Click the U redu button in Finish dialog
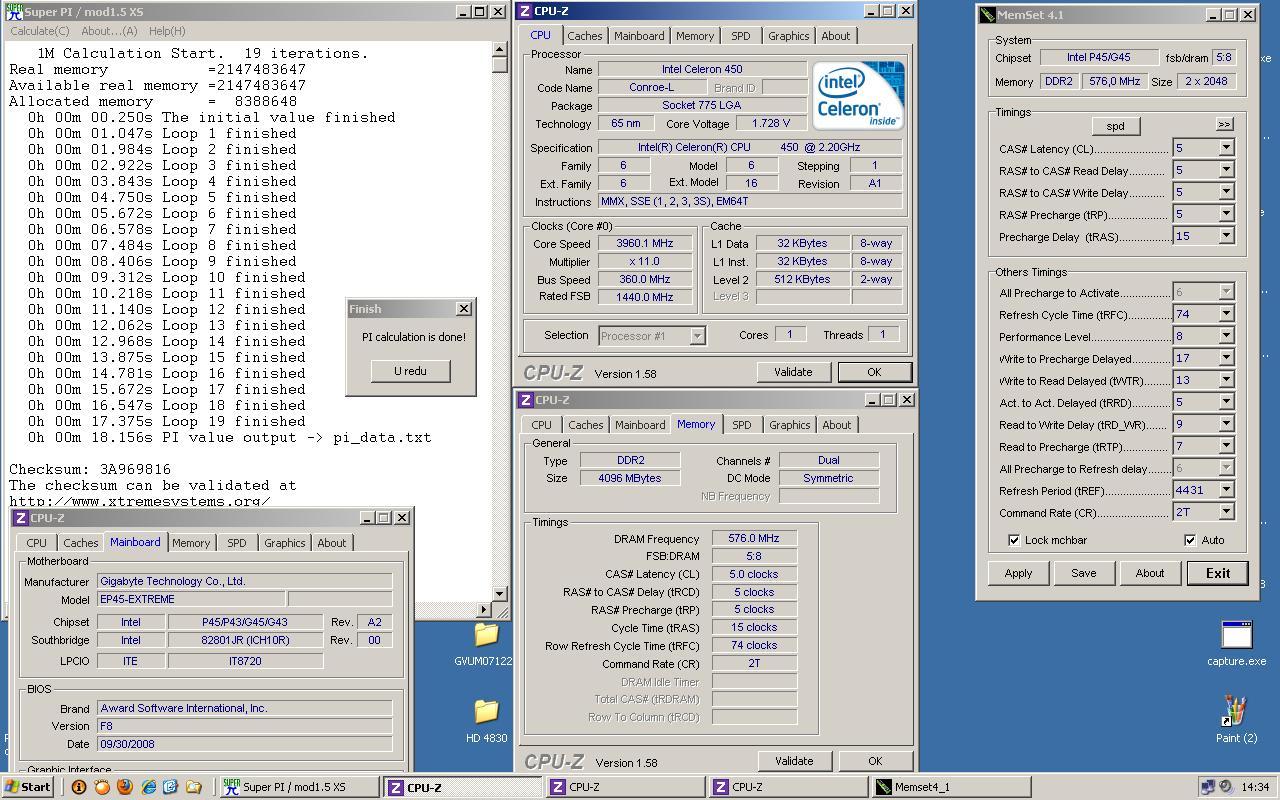 (410, 371)
